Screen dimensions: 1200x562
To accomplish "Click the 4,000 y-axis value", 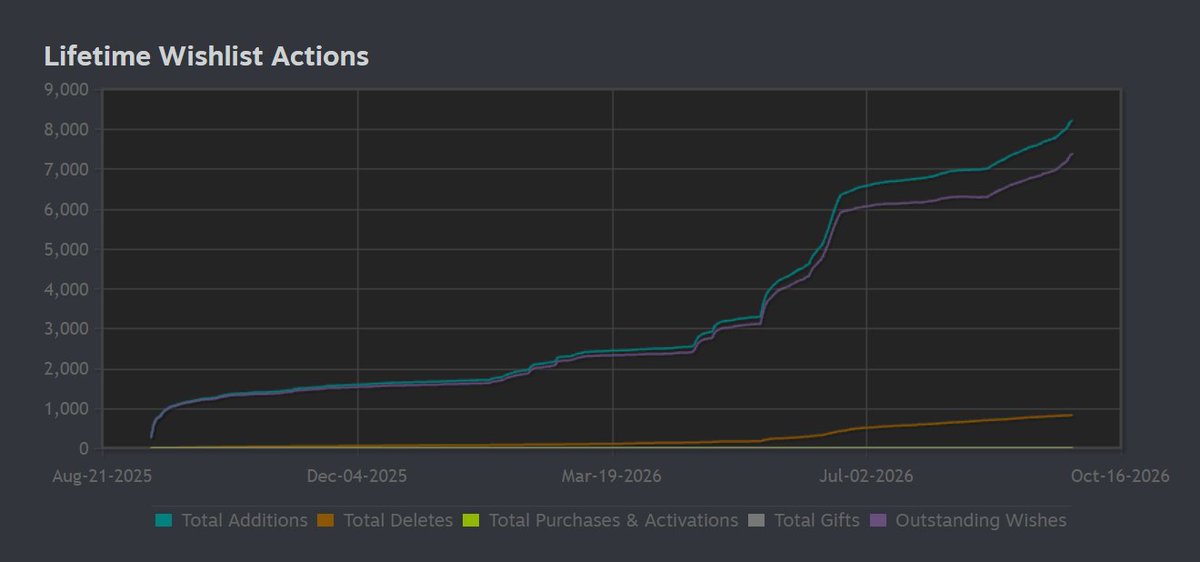I will 68,289.
